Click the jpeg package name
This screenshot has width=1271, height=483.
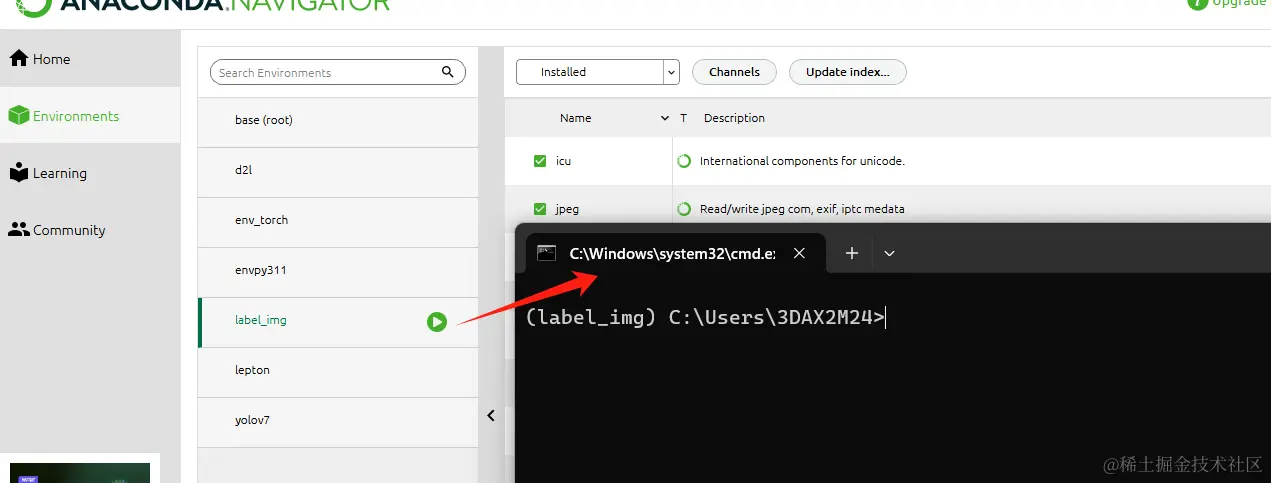pyautogui.click(x=567, y=209)
